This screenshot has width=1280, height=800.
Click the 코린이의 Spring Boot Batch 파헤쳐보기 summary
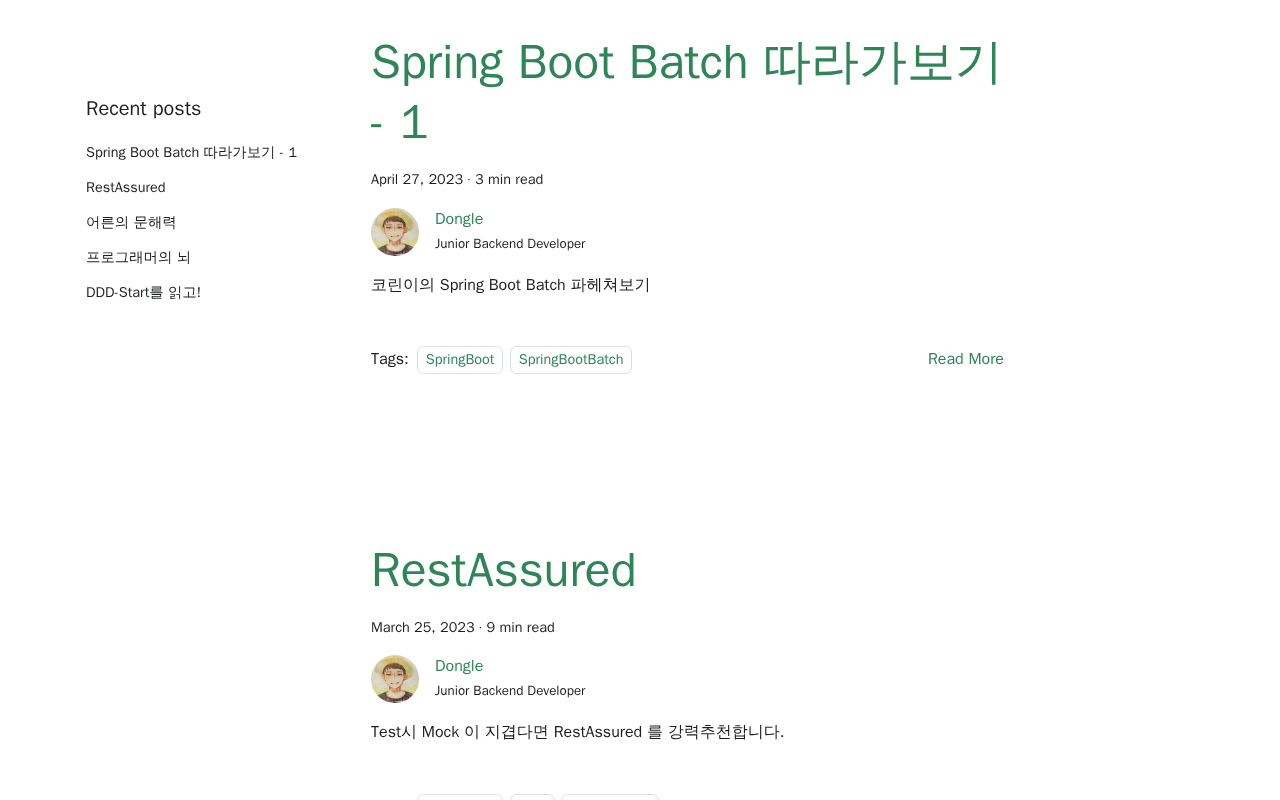(510, 285)
